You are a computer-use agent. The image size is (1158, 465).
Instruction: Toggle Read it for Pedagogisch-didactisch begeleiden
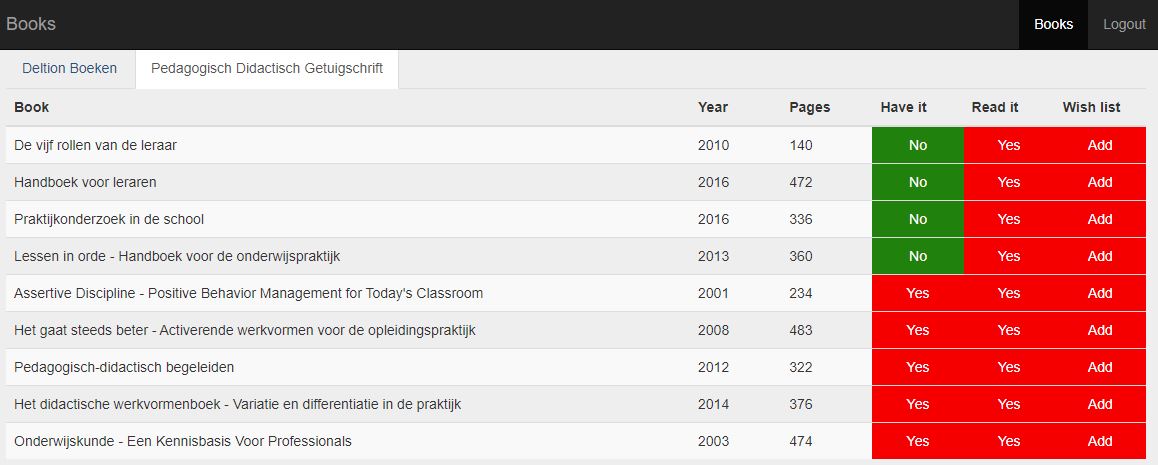[1009, 367]
